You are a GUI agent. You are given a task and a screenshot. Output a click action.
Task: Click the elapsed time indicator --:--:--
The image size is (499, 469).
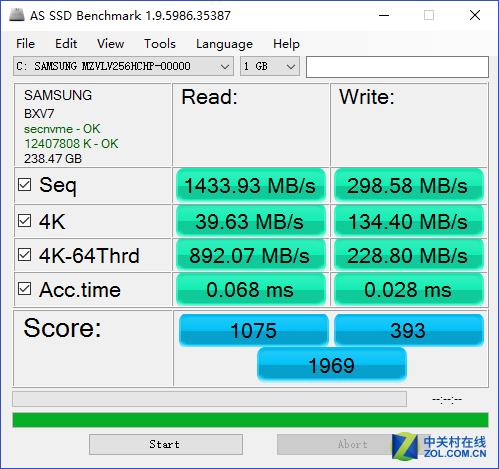click(x=447, y=399)
